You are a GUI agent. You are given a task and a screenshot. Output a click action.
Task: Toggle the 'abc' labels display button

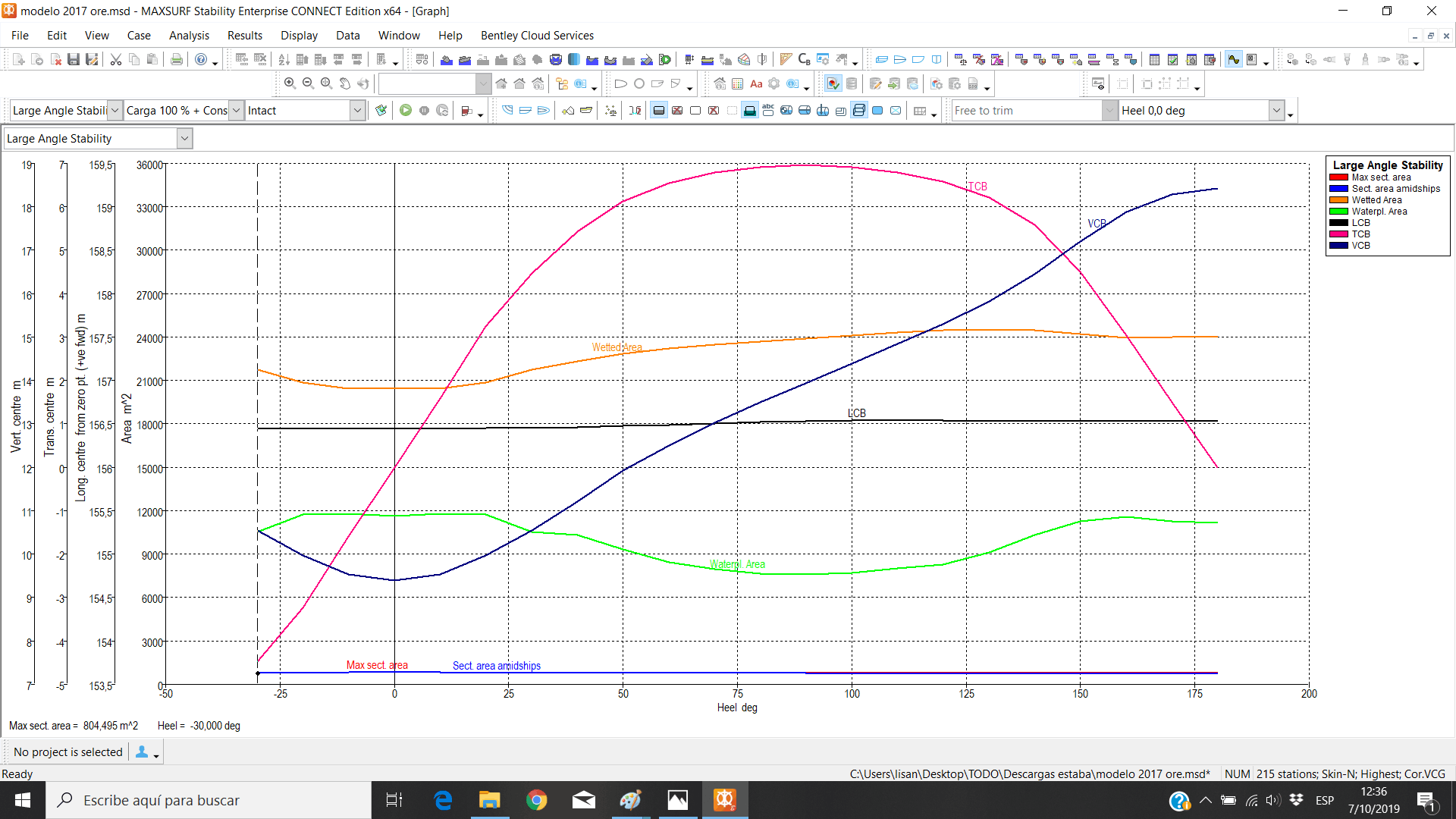pyautogui.click(x=768, y=111)
